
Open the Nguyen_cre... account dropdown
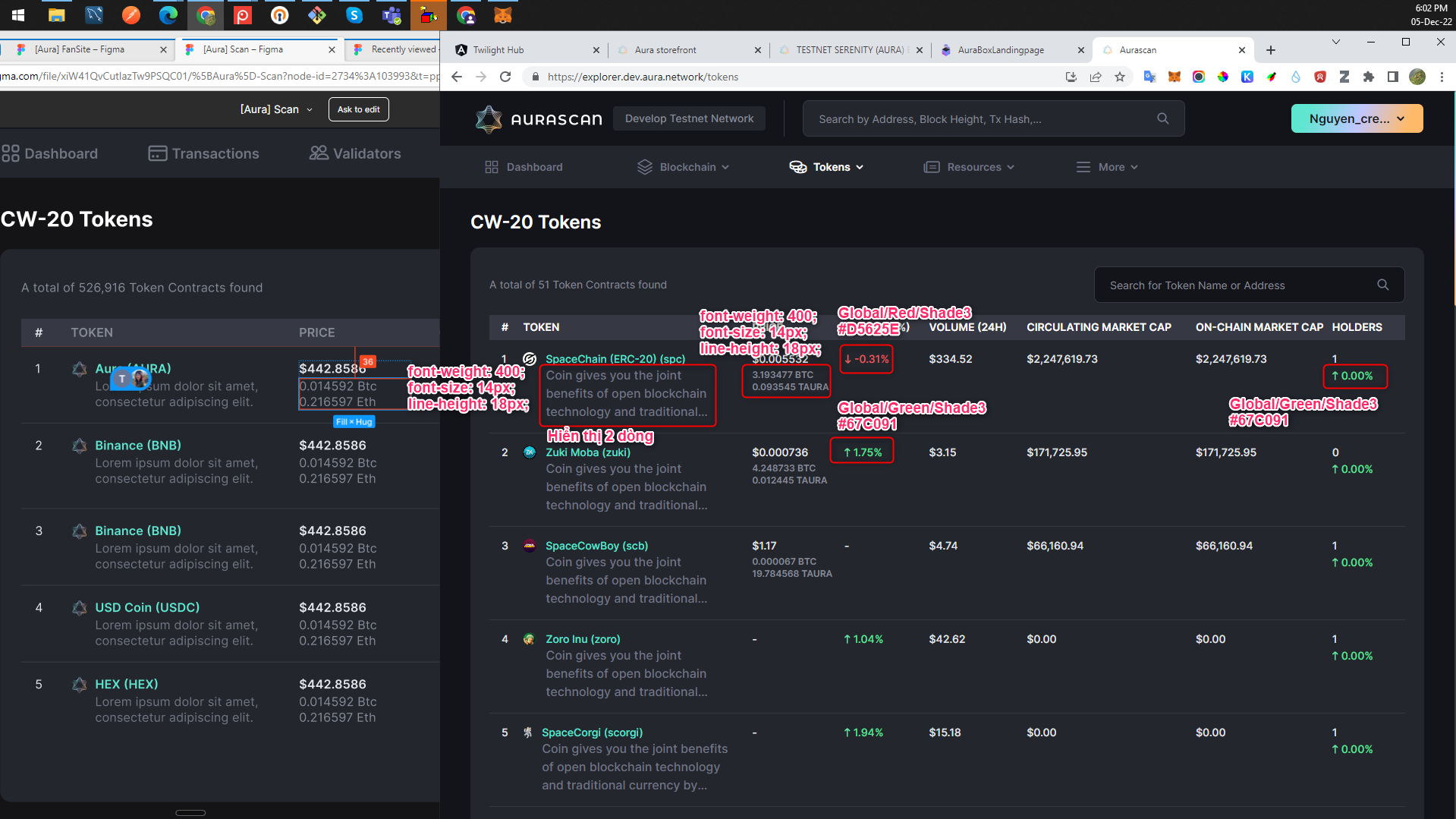coord(1357,118)
